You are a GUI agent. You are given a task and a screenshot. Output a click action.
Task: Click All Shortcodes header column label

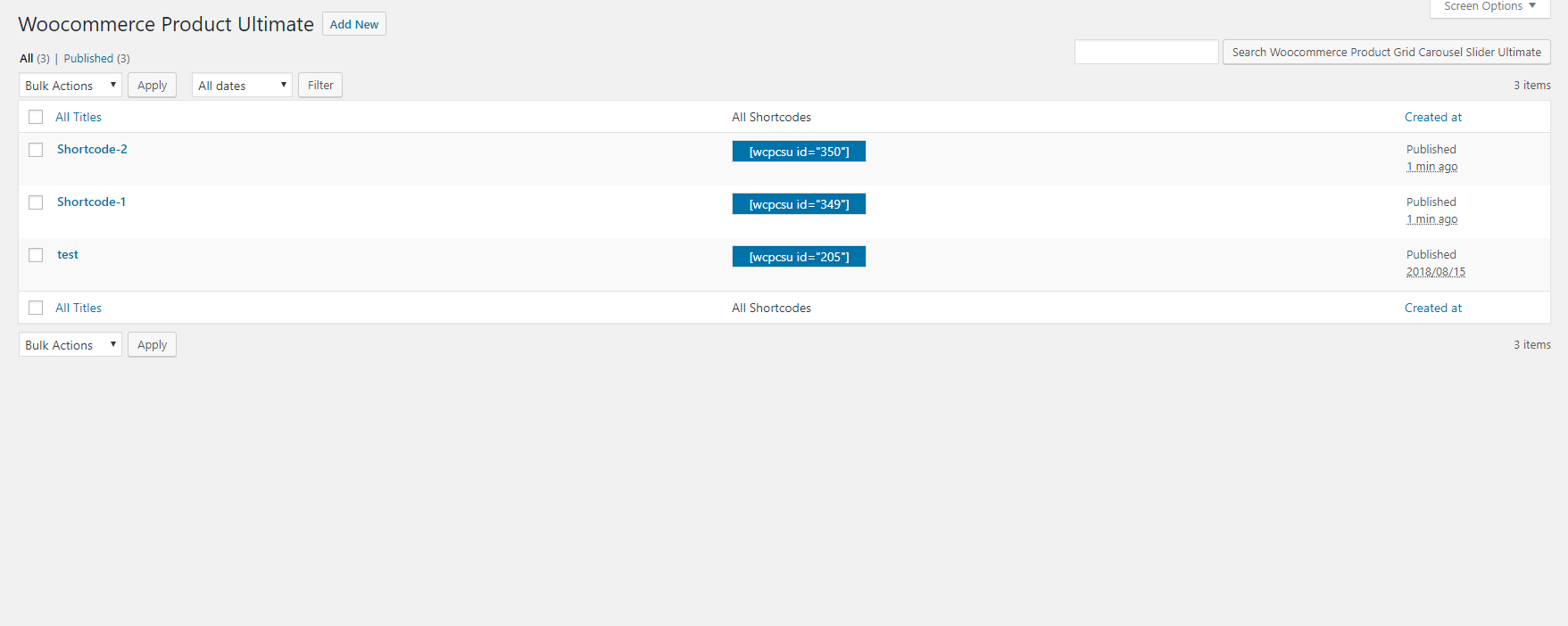coord(771,117)
